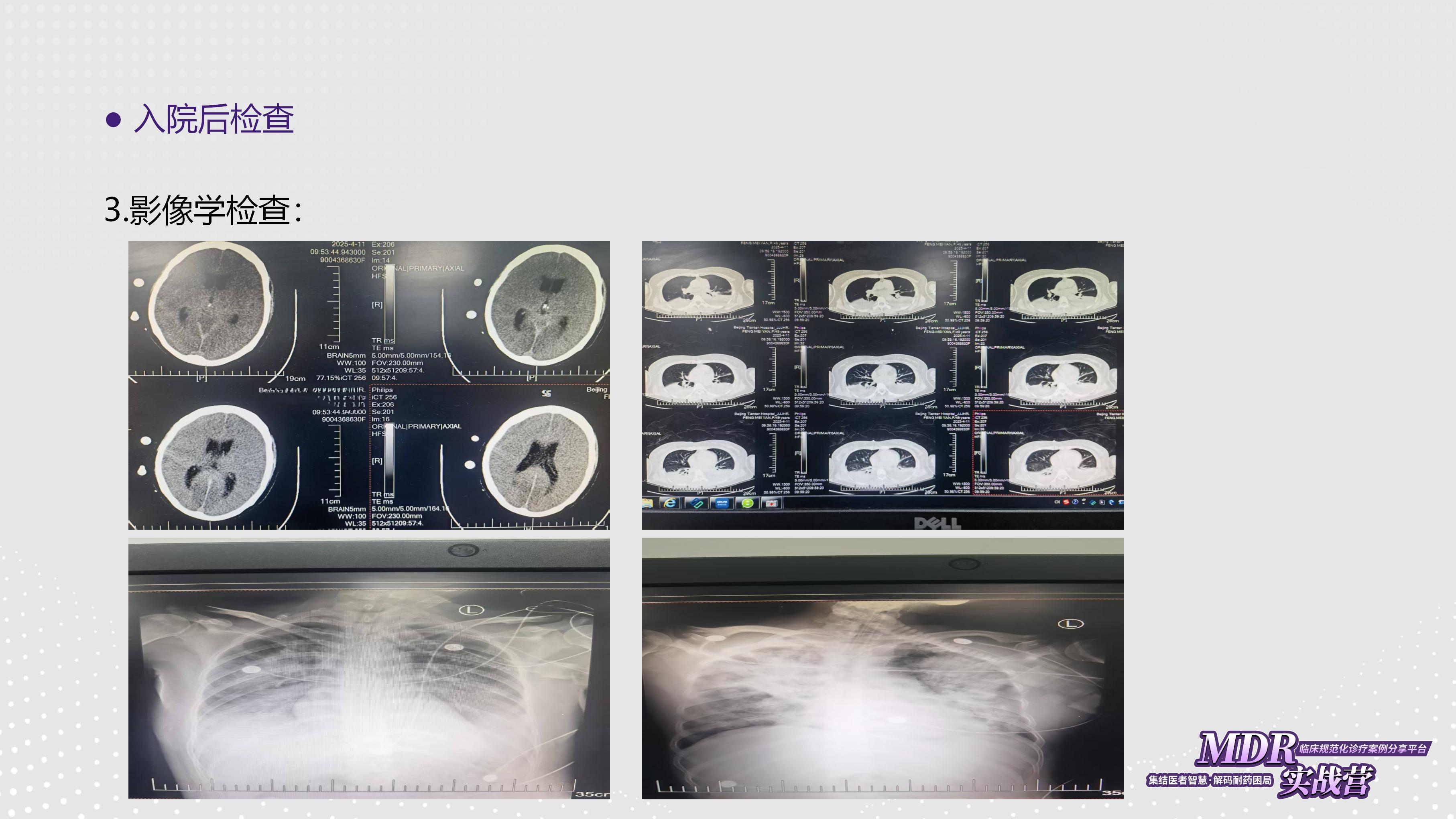Click the L marker on left X-ray

pos(472,610)
